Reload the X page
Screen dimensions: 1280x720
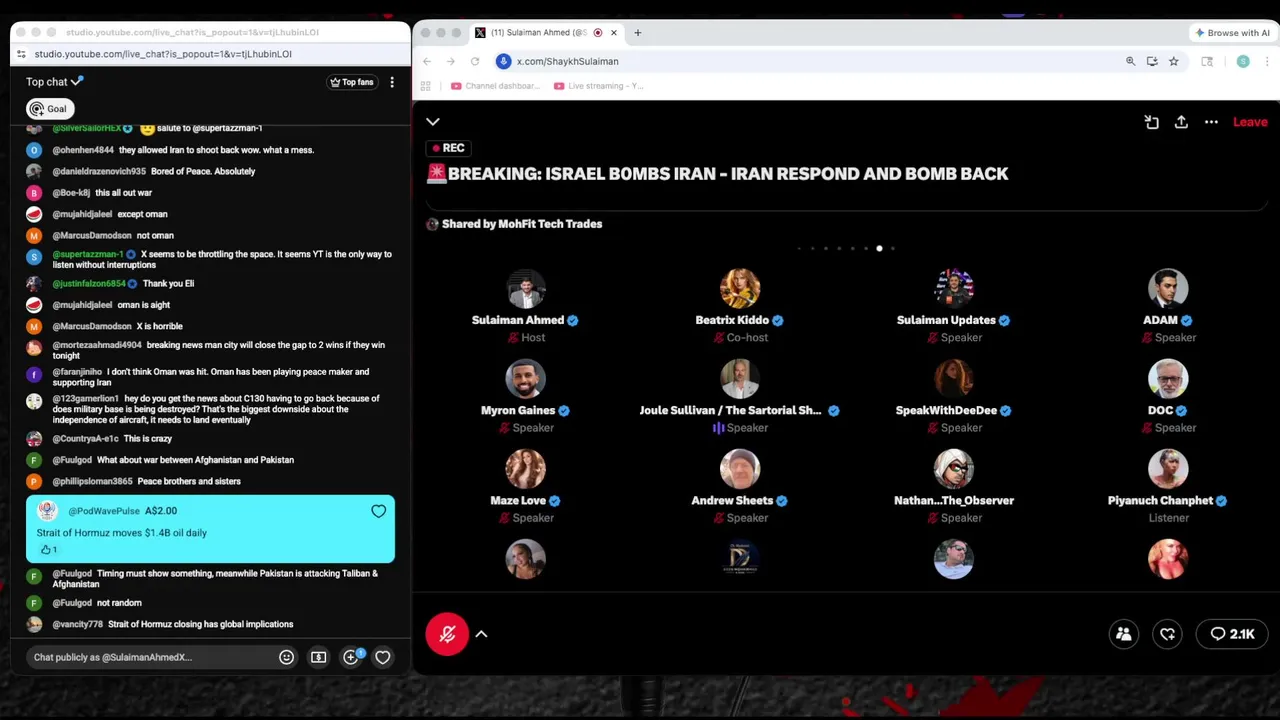475,61
